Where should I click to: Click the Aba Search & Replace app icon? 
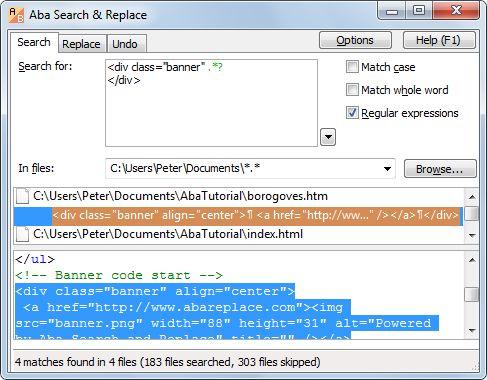tap(16, 15)
